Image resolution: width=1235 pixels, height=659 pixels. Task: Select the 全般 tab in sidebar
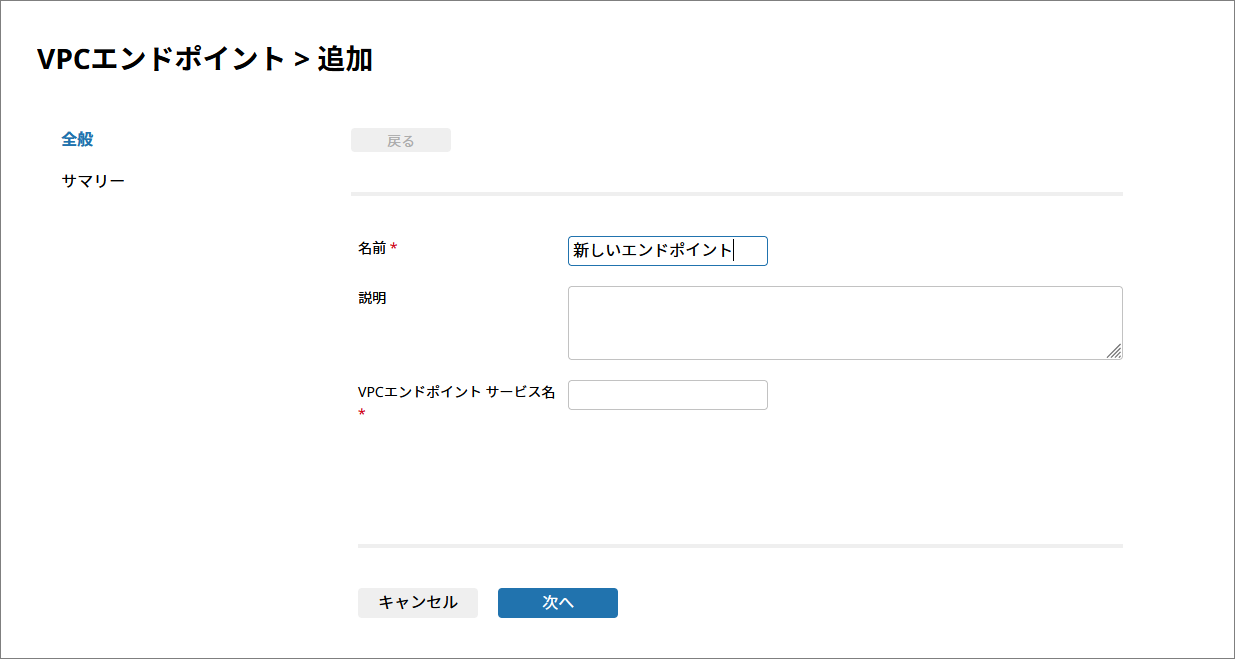[77, 139]
